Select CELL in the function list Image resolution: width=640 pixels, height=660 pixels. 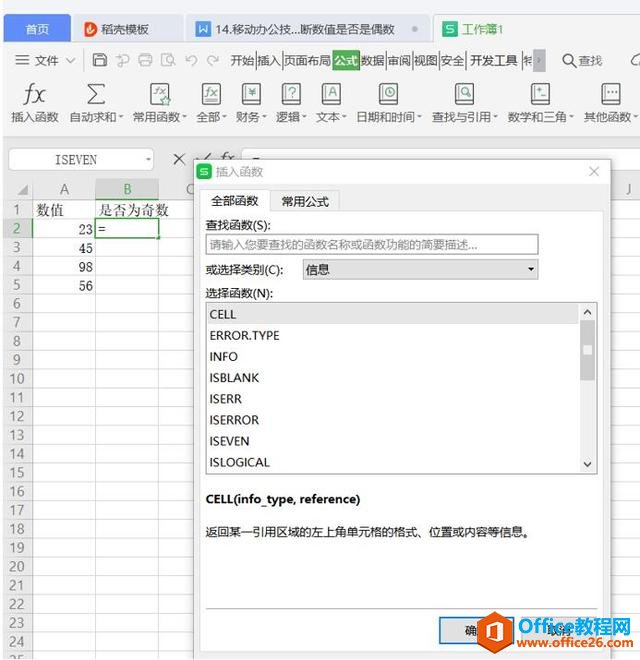(x=393, y=314)
